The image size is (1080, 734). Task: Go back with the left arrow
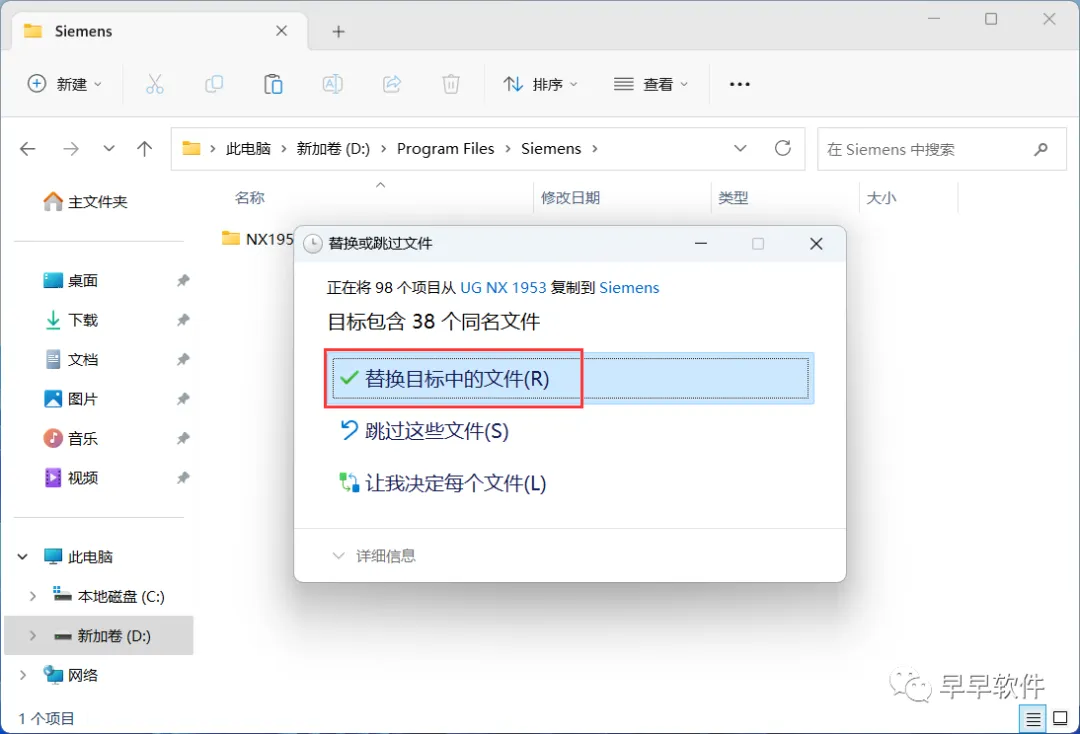pyautogui.click(x=28, y=149)
